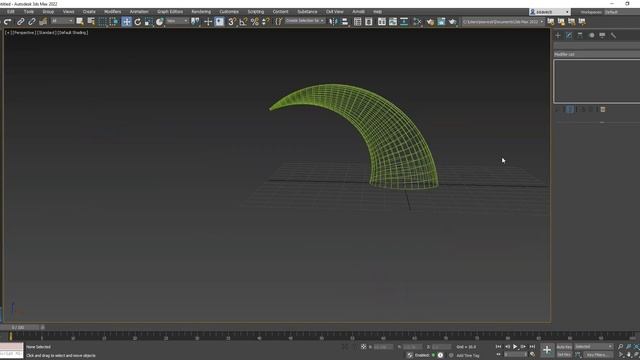The height and width of the screenshot is (360, 640).
Task: Activate the Select and Move tool
Action: pos(127,22)
